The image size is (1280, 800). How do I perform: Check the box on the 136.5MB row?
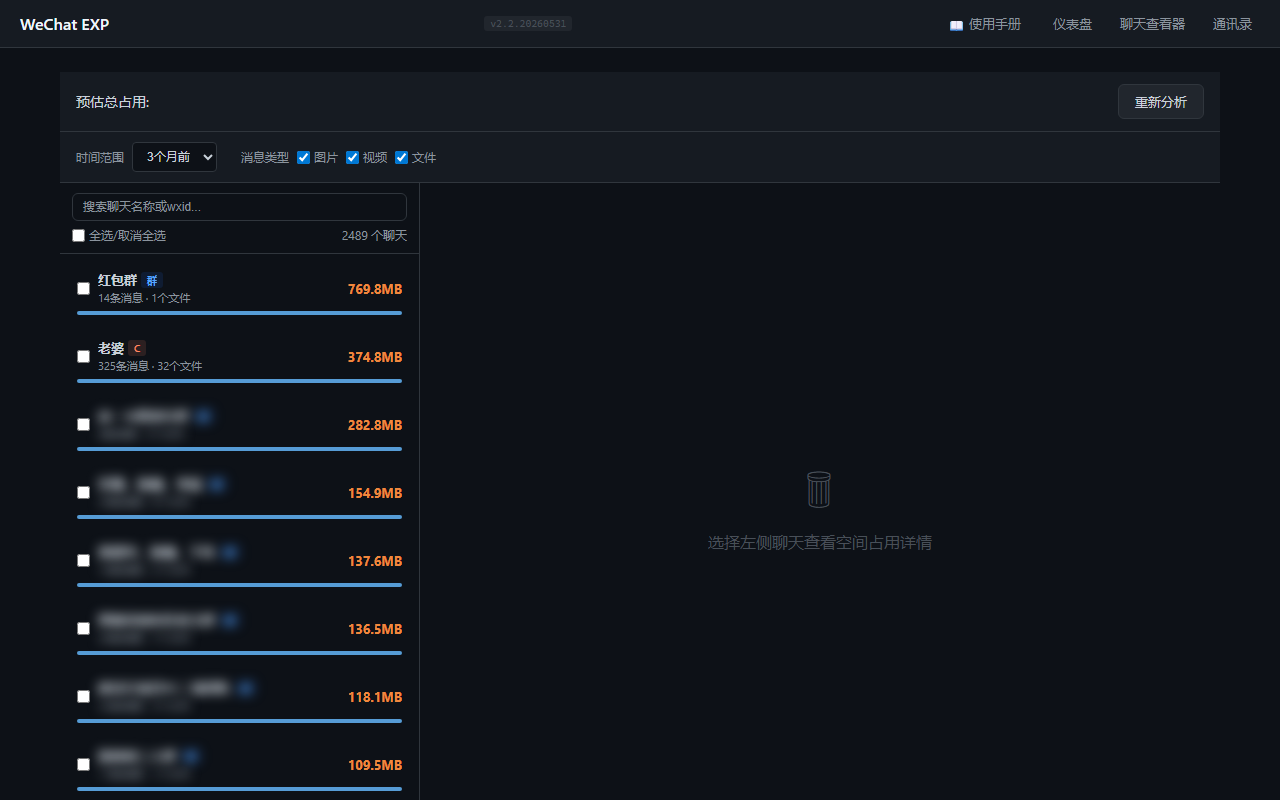(x=84, y=629)
